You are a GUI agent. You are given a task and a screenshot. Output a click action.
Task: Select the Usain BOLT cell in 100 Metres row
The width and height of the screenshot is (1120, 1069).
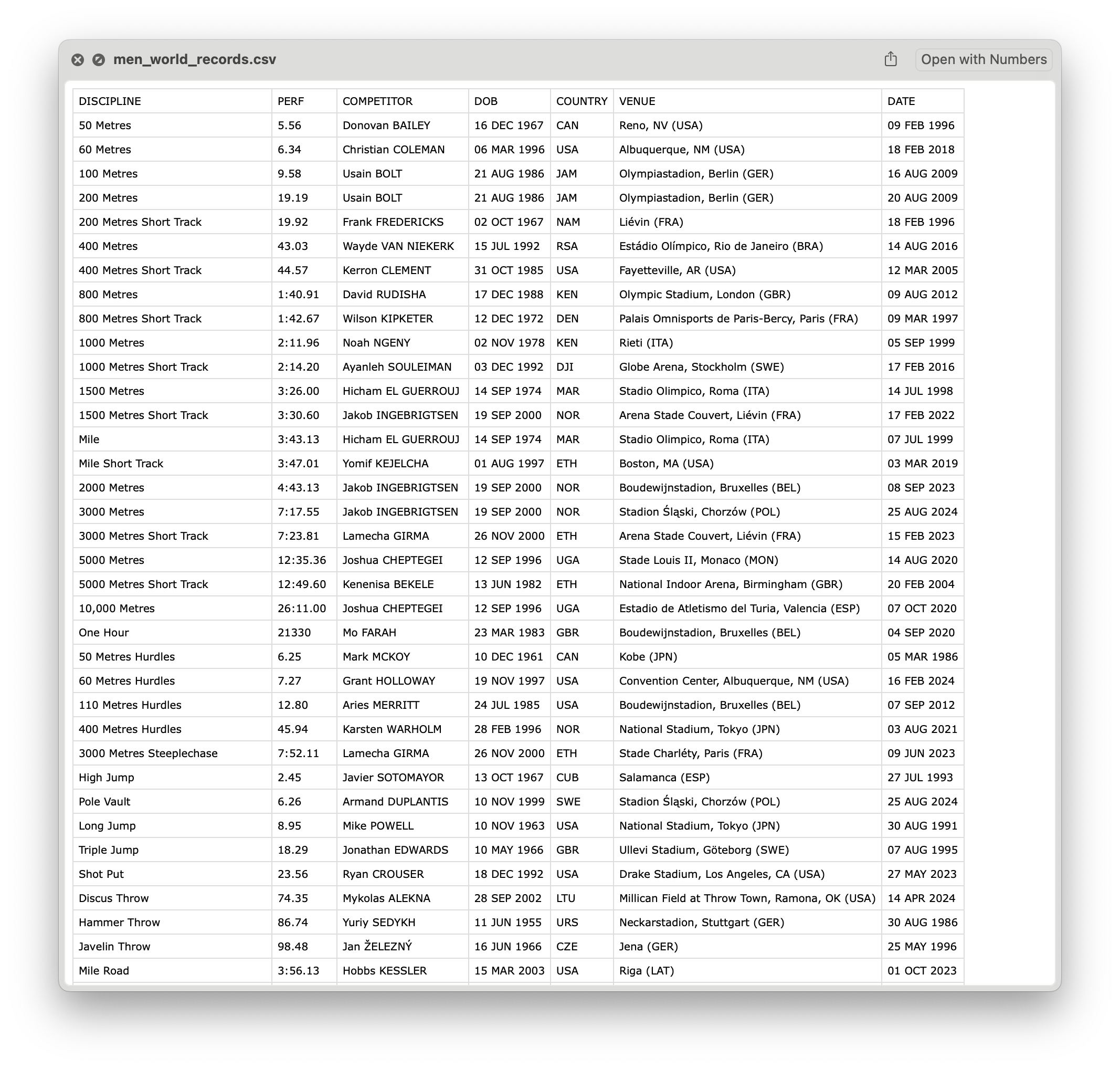click(x=401, y=174)
